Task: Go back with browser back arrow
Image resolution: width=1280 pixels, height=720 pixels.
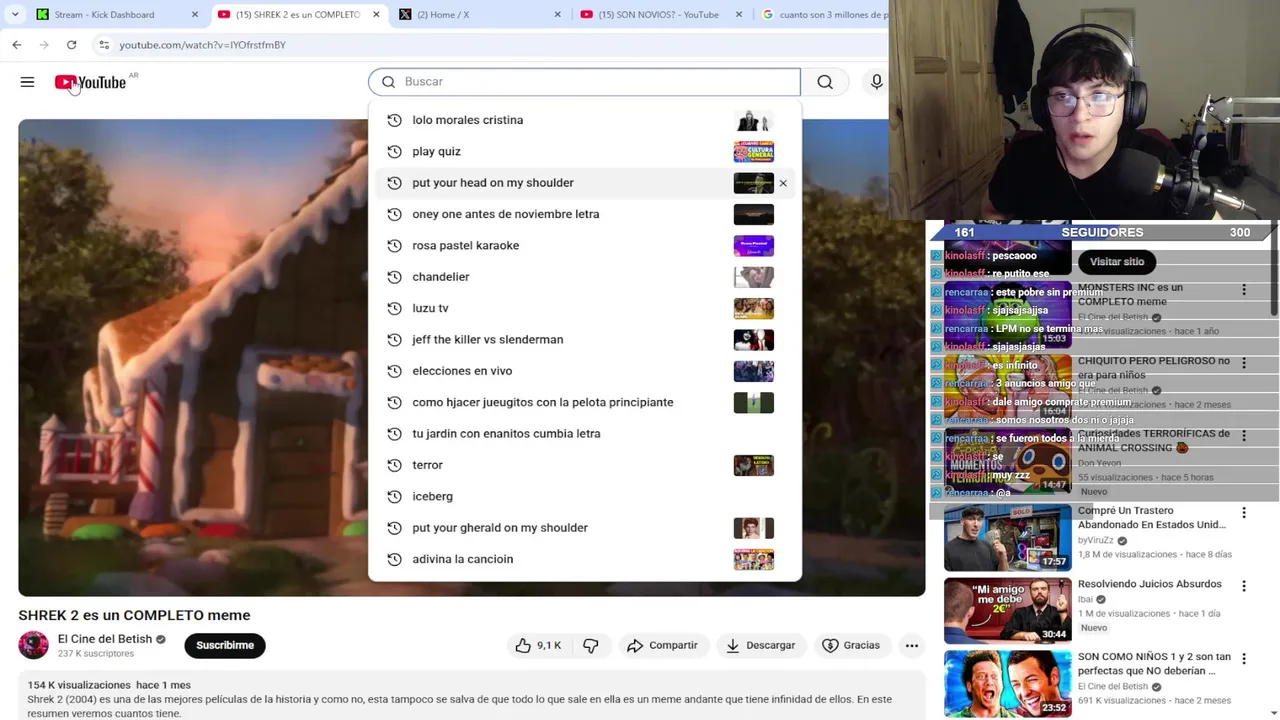Action: (x=16, y=45)
